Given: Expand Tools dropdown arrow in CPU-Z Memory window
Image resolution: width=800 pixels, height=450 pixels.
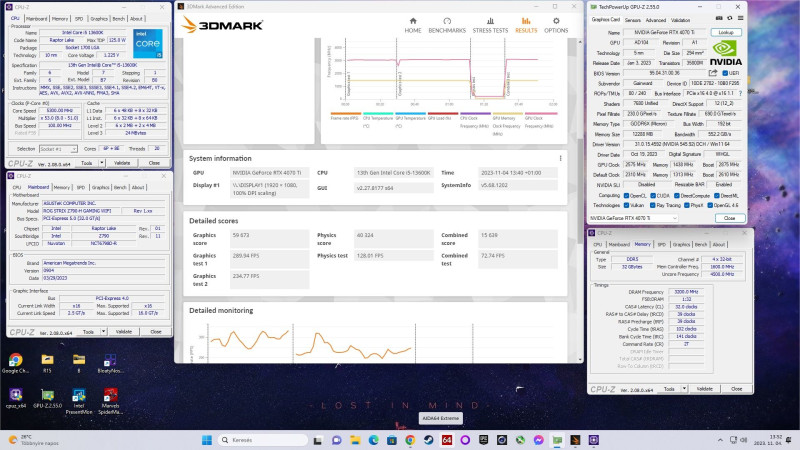Looking at the screenshot, I should click(x=684, y=389).
